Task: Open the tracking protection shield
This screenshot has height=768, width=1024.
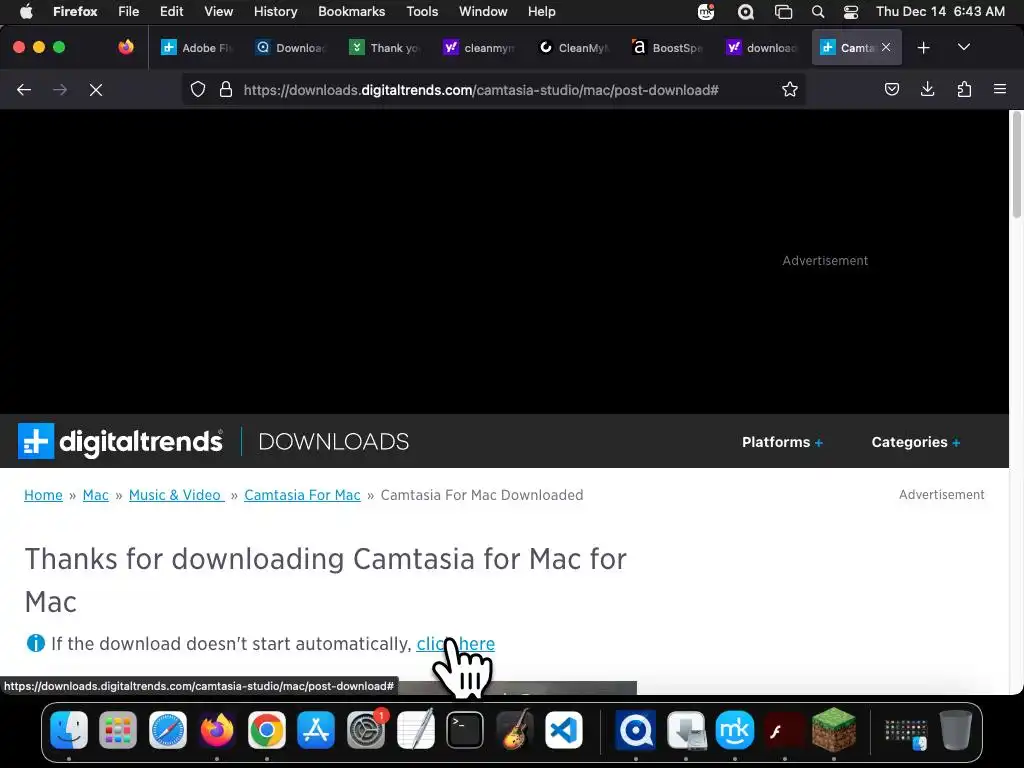Action: tap(198, 89)
